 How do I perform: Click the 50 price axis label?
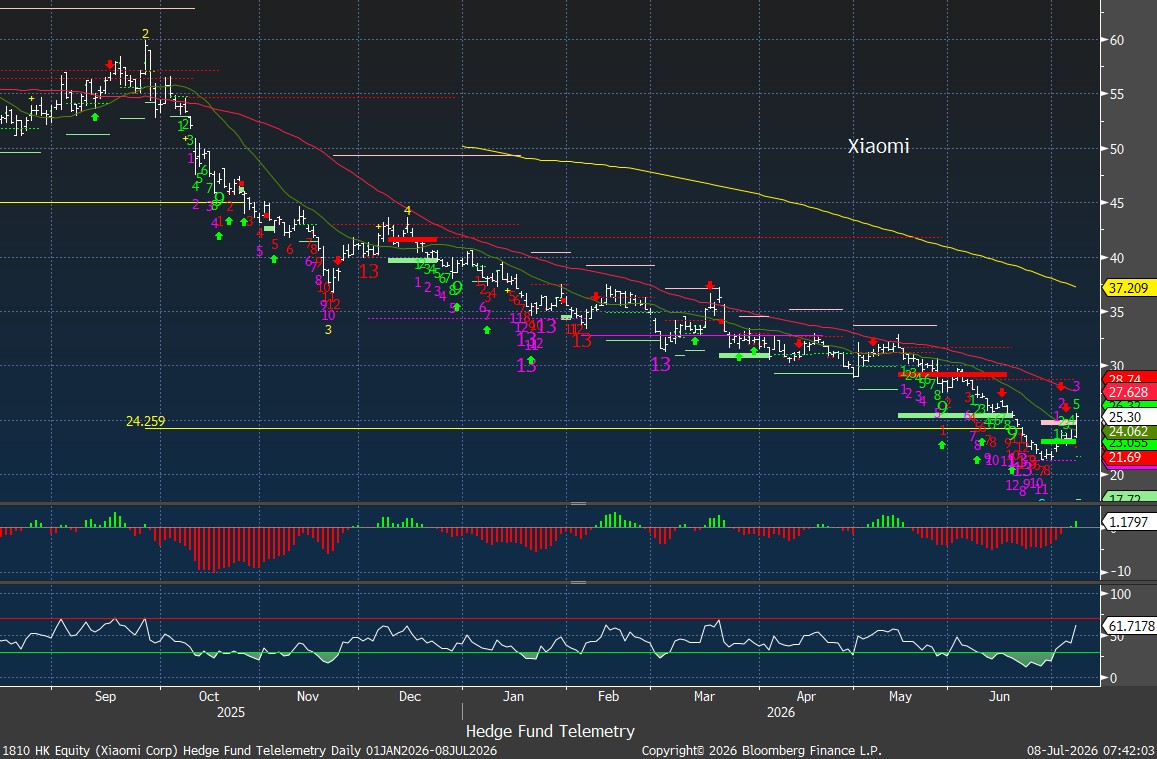(1116, 149)
